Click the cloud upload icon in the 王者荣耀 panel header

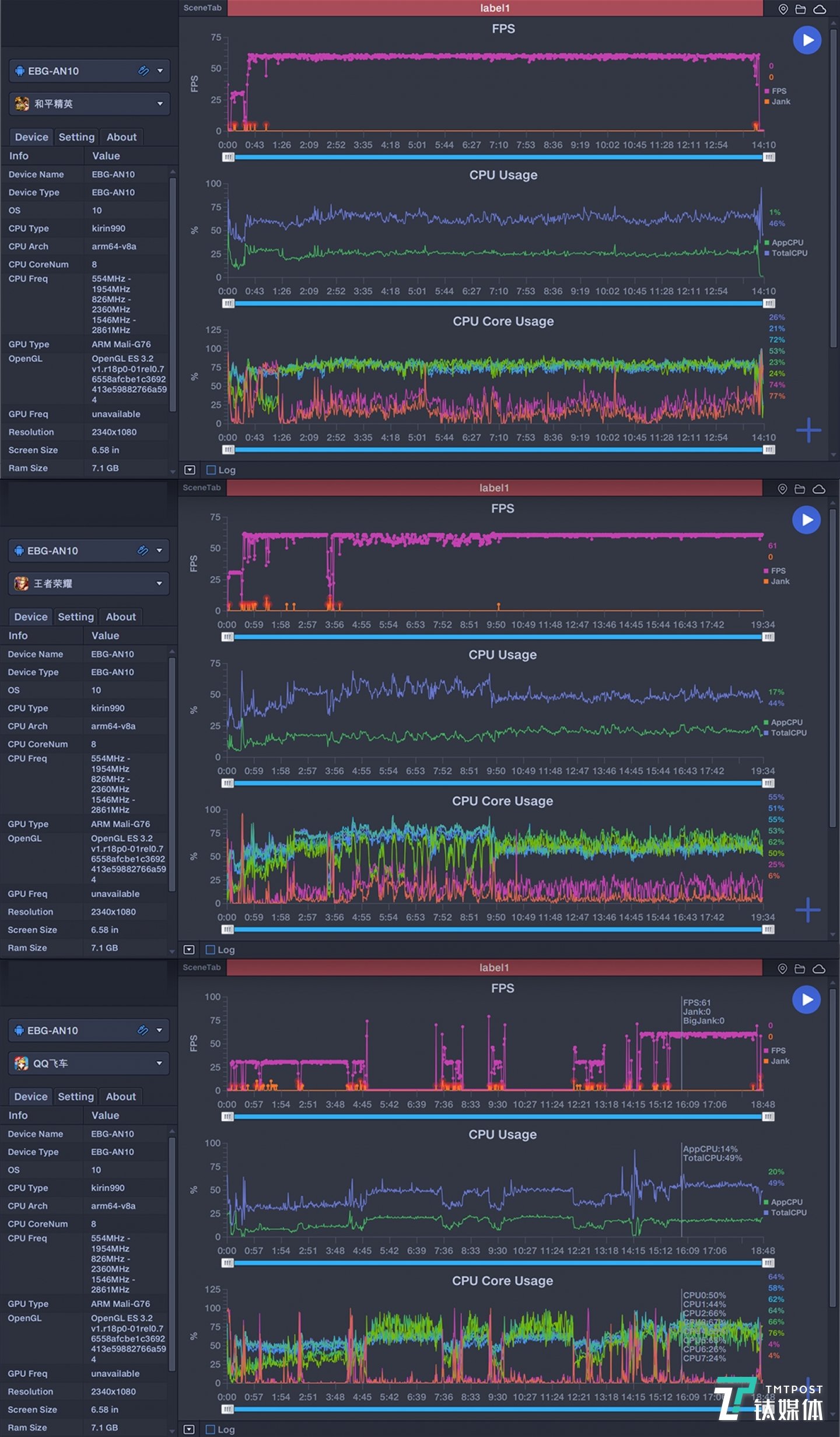pos(818,489)
